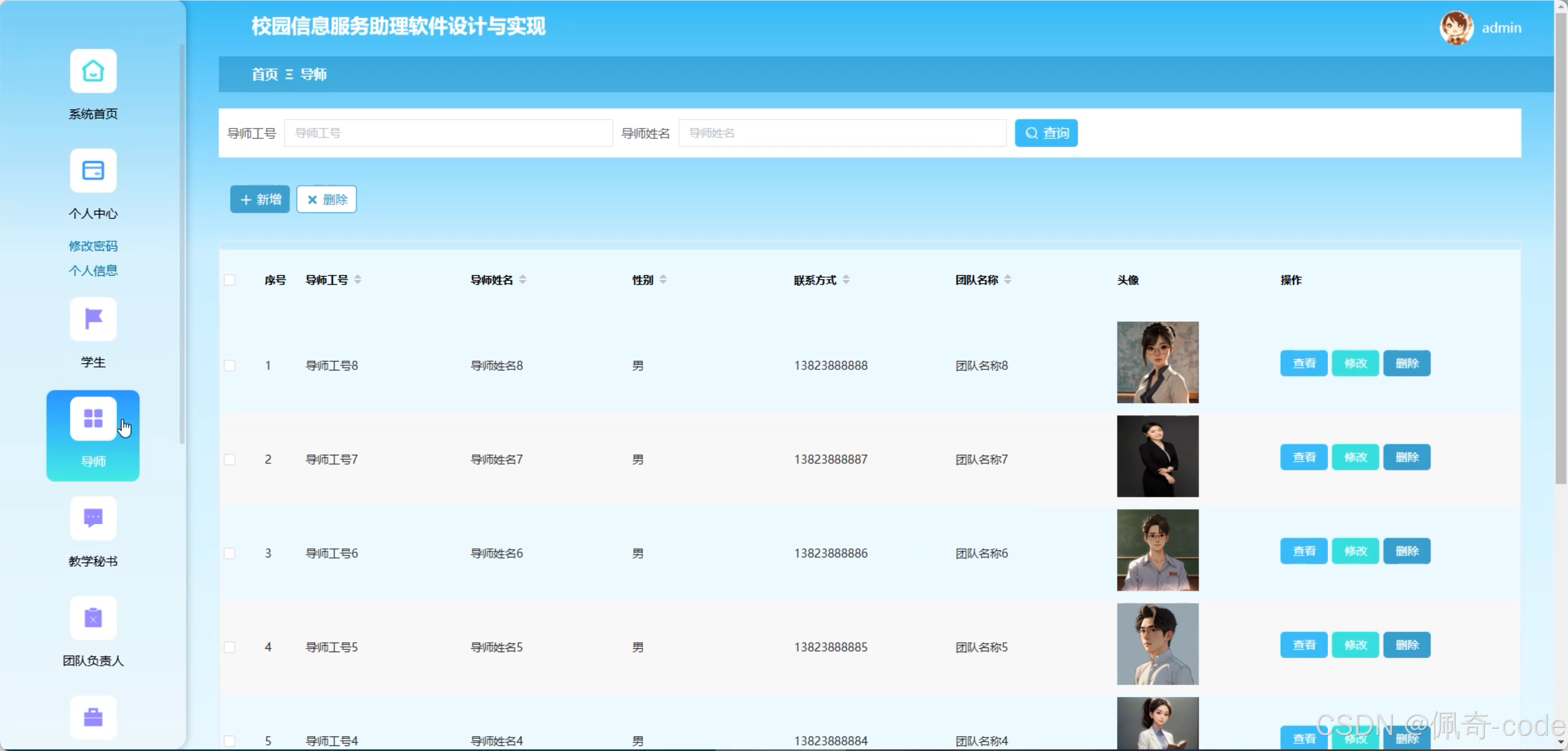Check the row for 导师工号6
The width and height of the screenshot is (1568, 751).
[x=230, y=553]
